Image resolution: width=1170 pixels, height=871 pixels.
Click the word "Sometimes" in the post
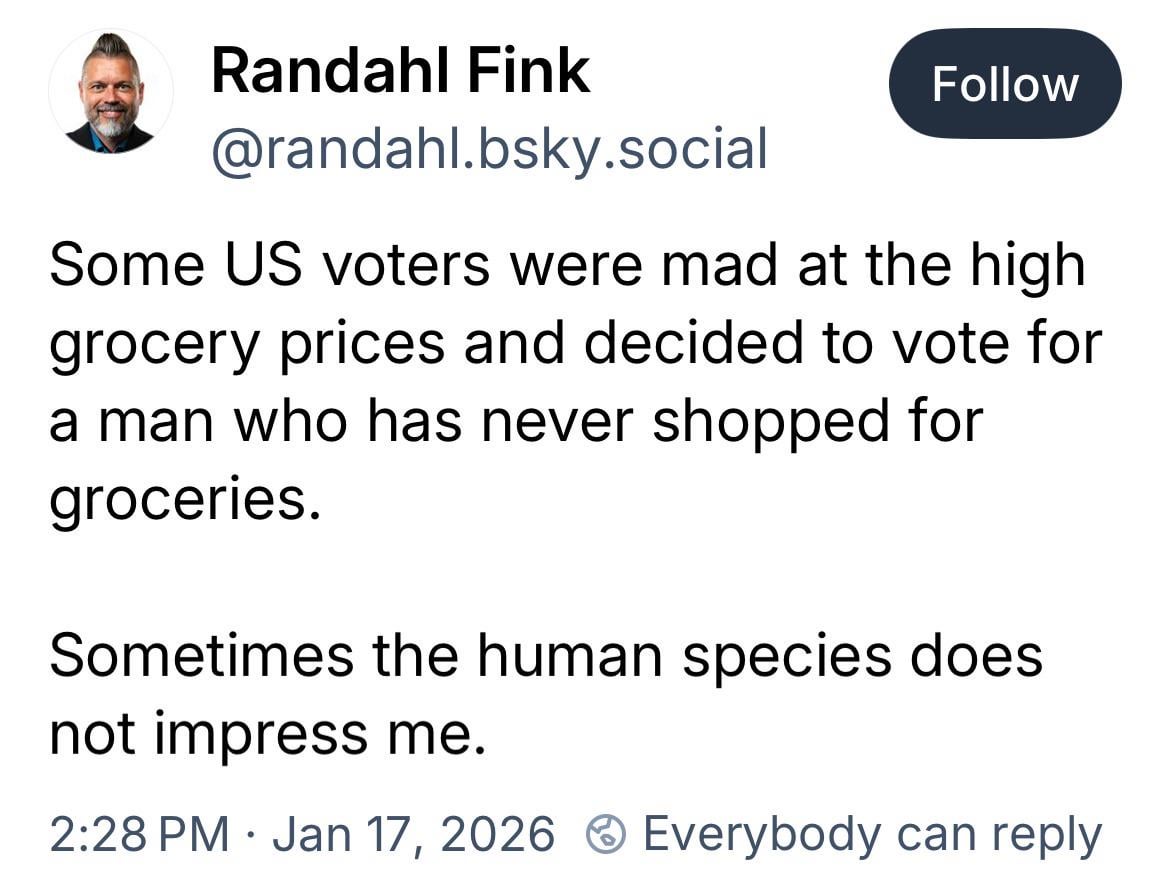pos(200,656)
